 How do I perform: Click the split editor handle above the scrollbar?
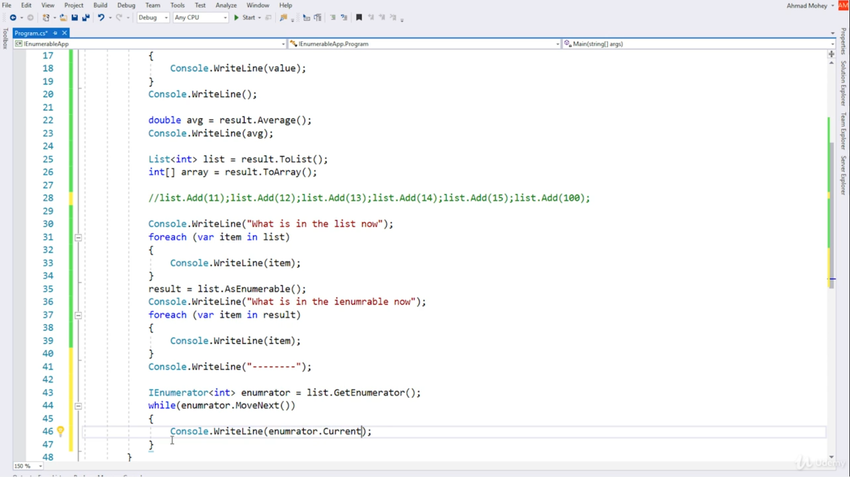(x=831, y=54)
